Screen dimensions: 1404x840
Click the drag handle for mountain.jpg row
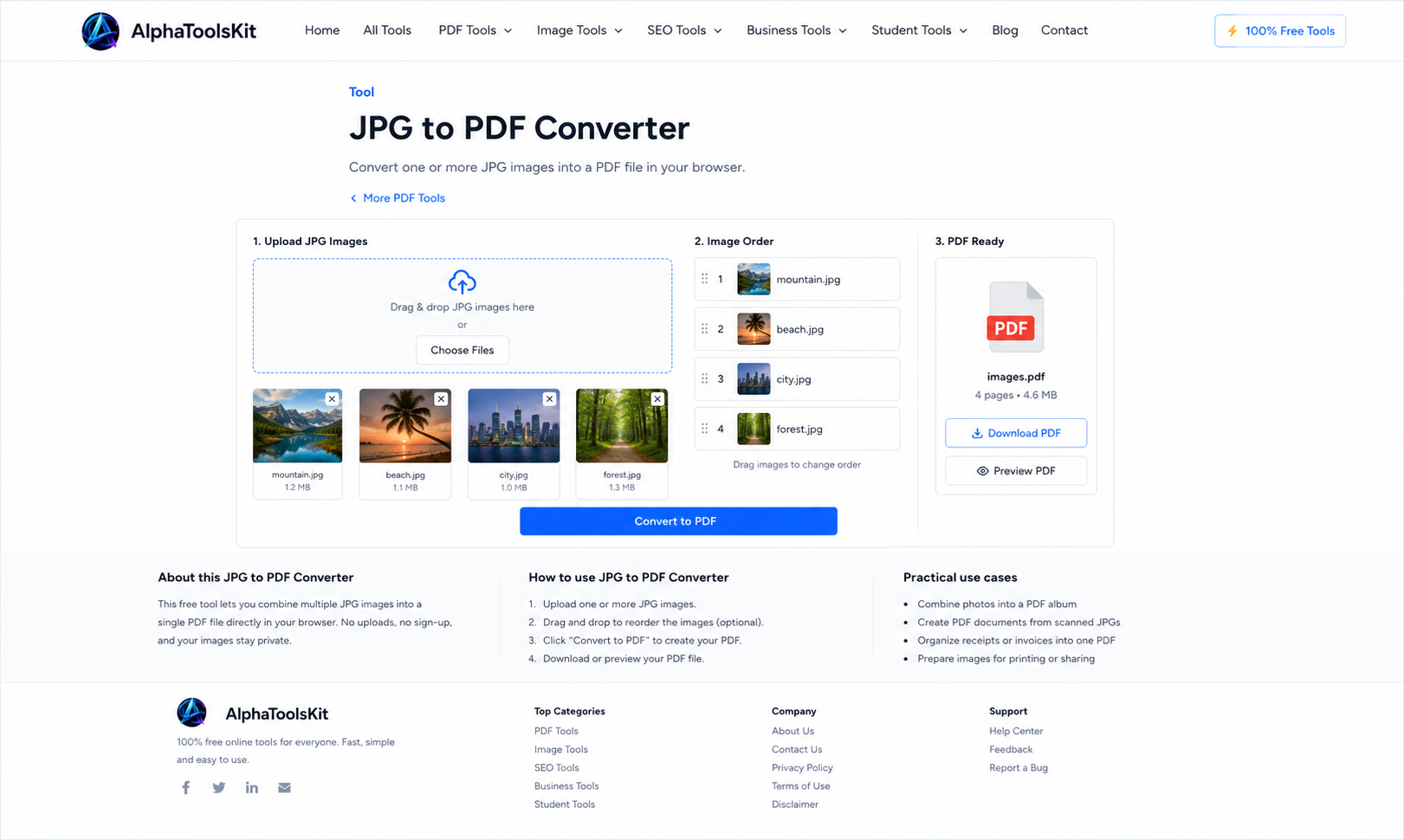704,279
